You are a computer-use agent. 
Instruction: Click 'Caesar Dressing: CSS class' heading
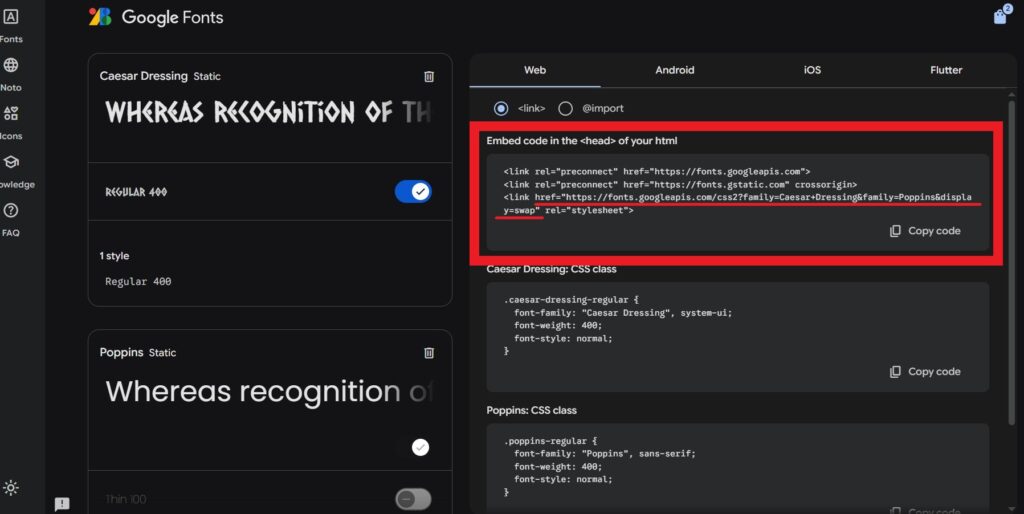coord(551,268)
